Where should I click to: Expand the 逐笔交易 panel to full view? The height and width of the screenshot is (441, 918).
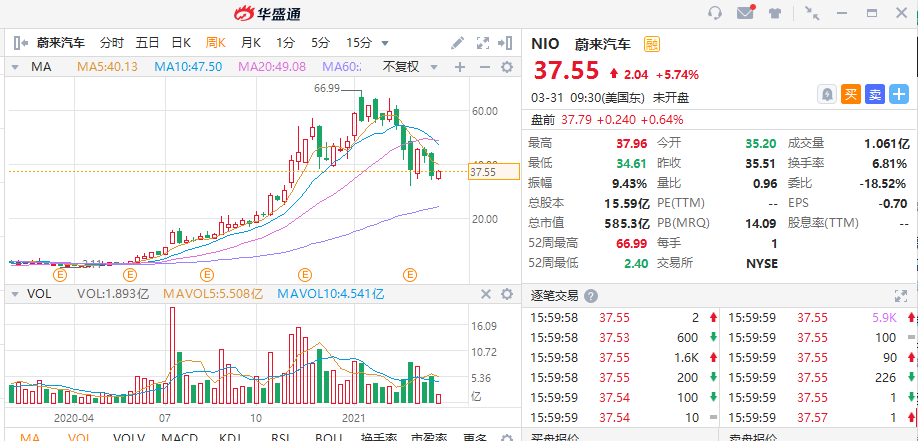[899, 295]
